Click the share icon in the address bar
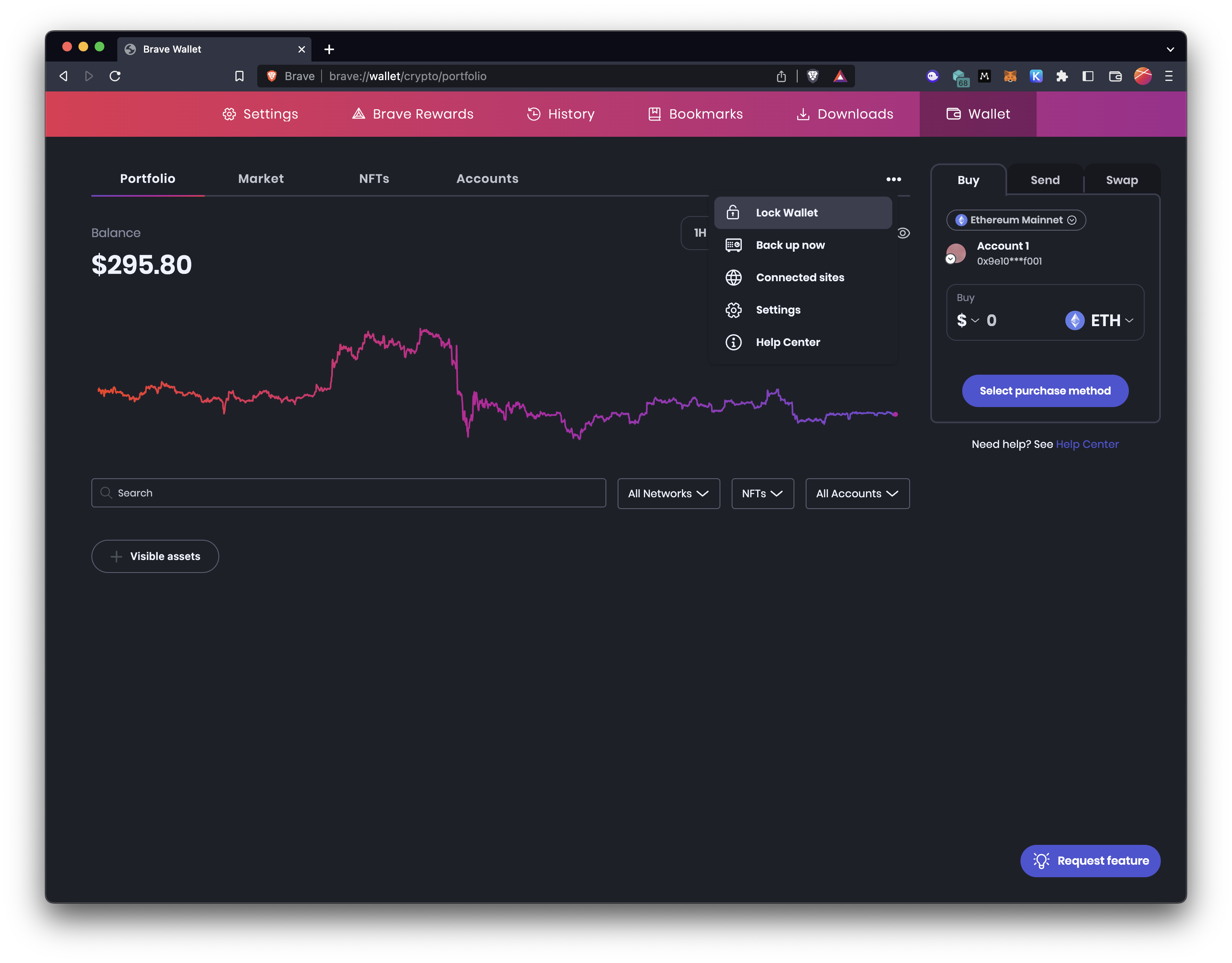The image size is (1232, 963). (781, 76)
